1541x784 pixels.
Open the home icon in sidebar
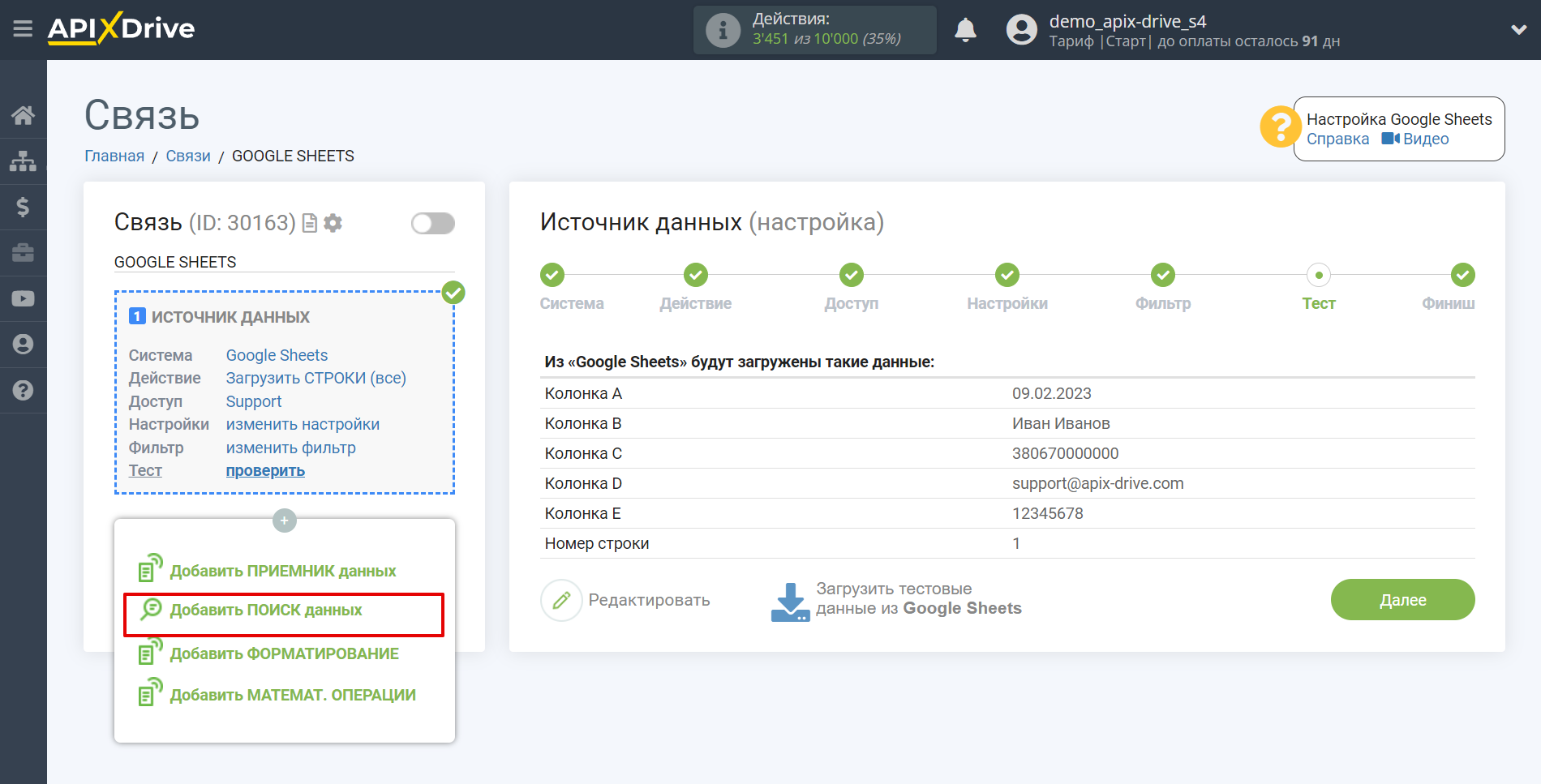point(23,115)
